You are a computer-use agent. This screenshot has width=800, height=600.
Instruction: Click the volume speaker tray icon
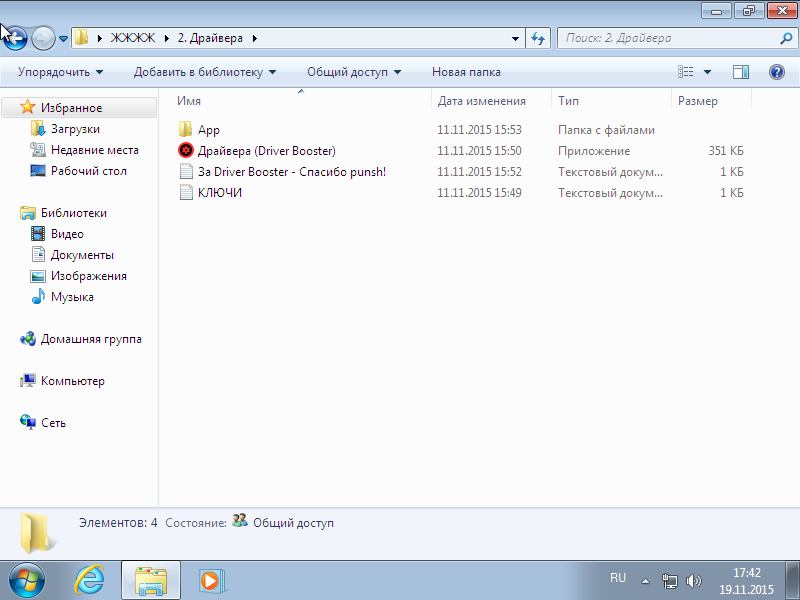click(x=694, y=581)
